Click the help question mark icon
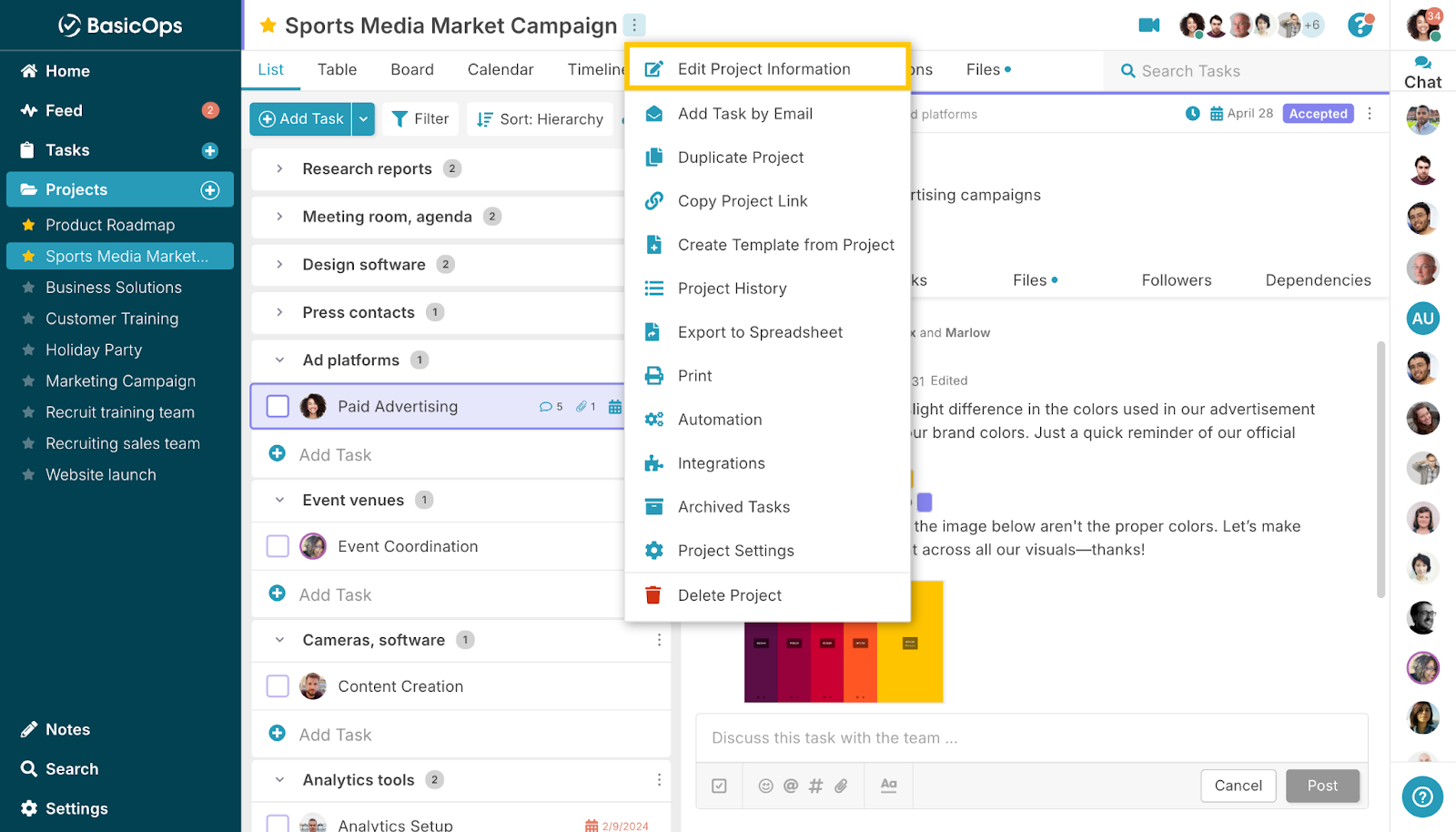1456x832 pixels. [1360, 25]
